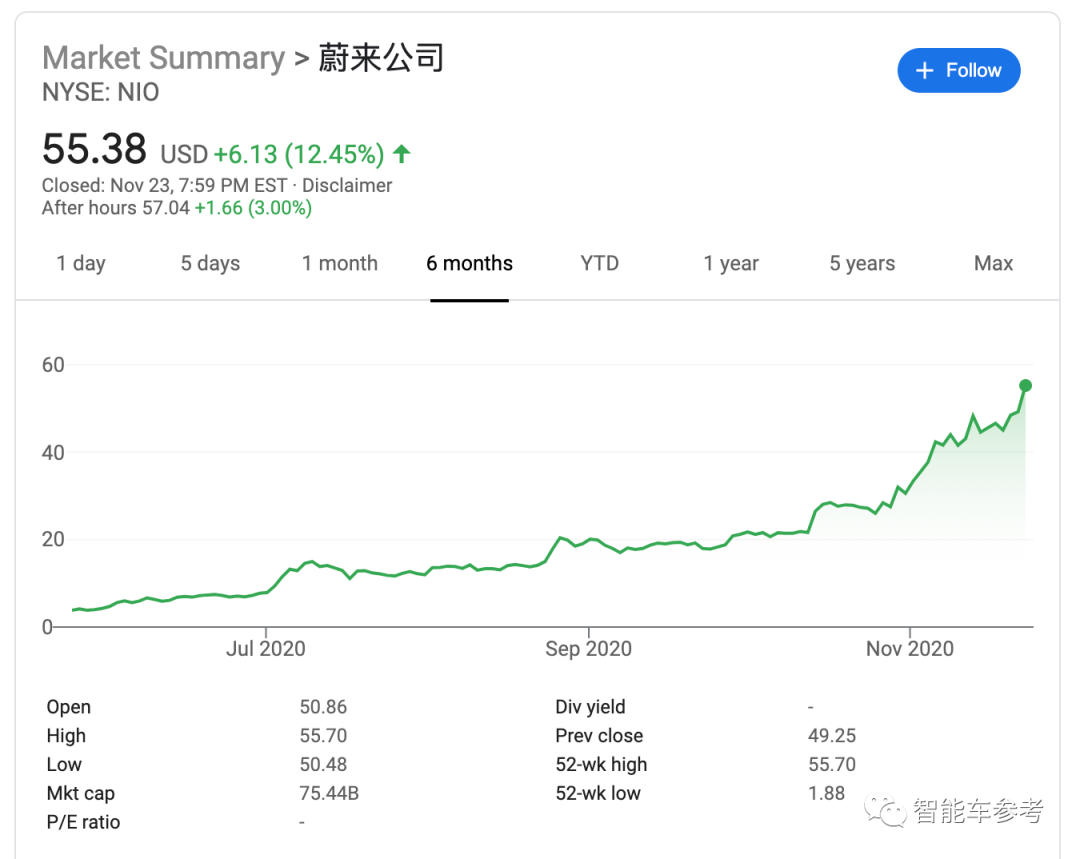This screenshot has height=859, width=1080.
Task: Select the 6 months tab
Action: tap(469, 264)
